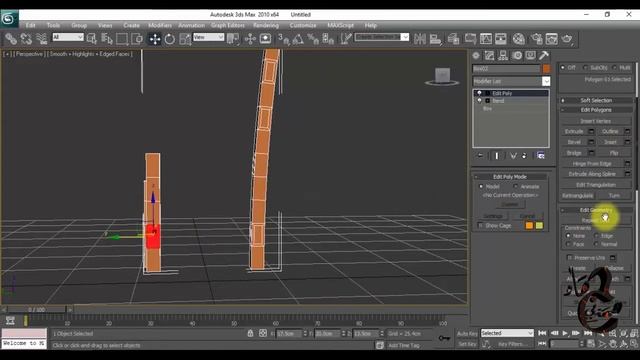Select the Link tool in main toolbar

tap(11, 39)
